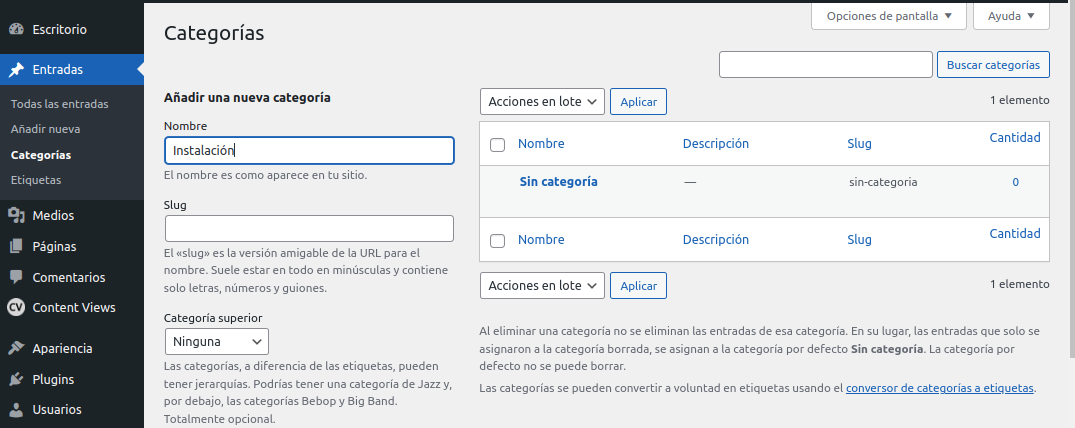Click the Plugins plug icon
Viewport: 1075px width, 428px height.
[16, 380]
